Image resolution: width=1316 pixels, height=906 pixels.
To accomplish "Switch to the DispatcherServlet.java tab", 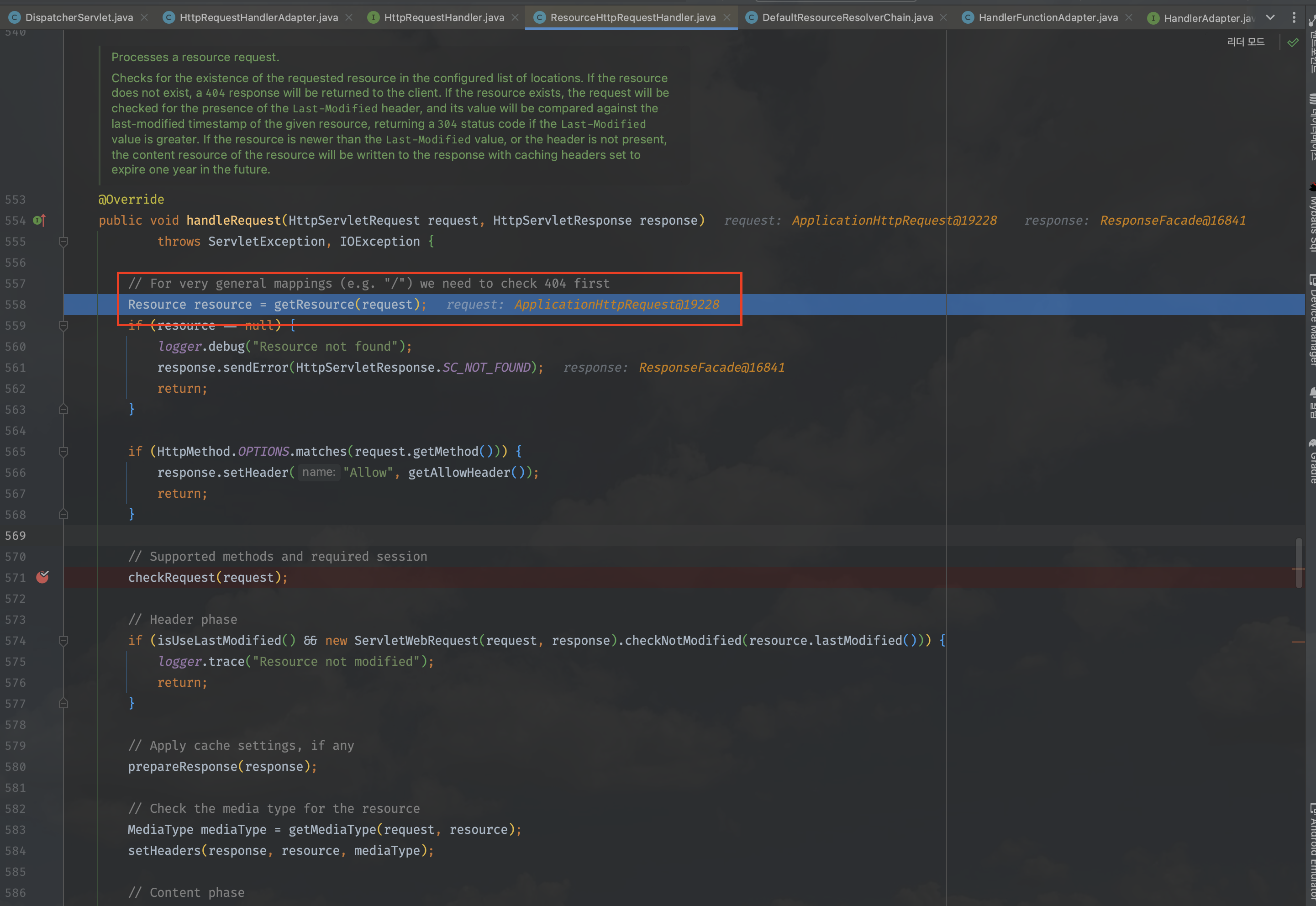I will point(79,18).
